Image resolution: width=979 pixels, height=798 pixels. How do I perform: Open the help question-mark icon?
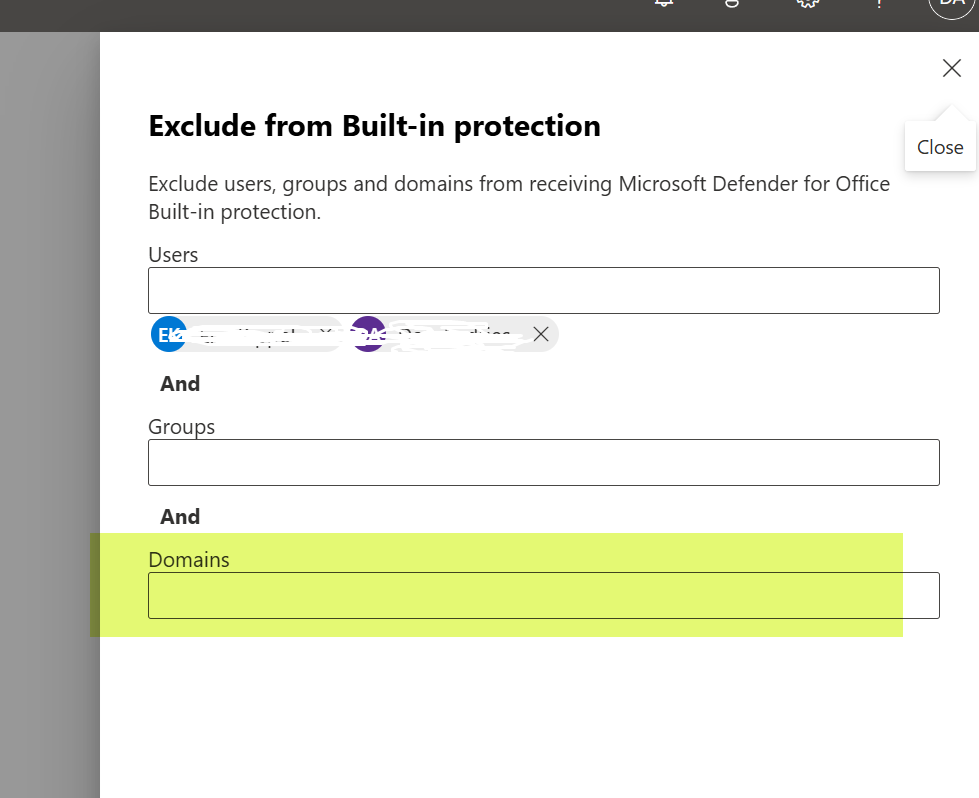[877, 5]
